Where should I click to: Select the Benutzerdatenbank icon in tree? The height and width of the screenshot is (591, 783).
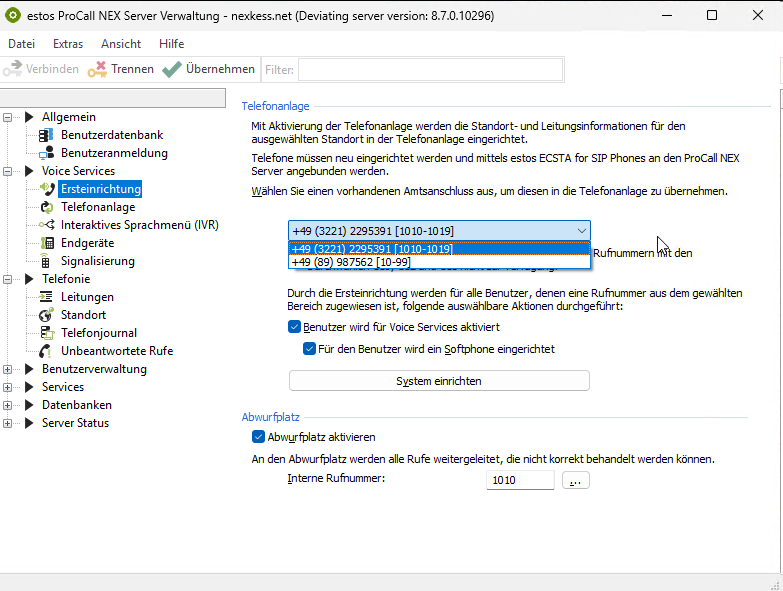click(46, 135)
